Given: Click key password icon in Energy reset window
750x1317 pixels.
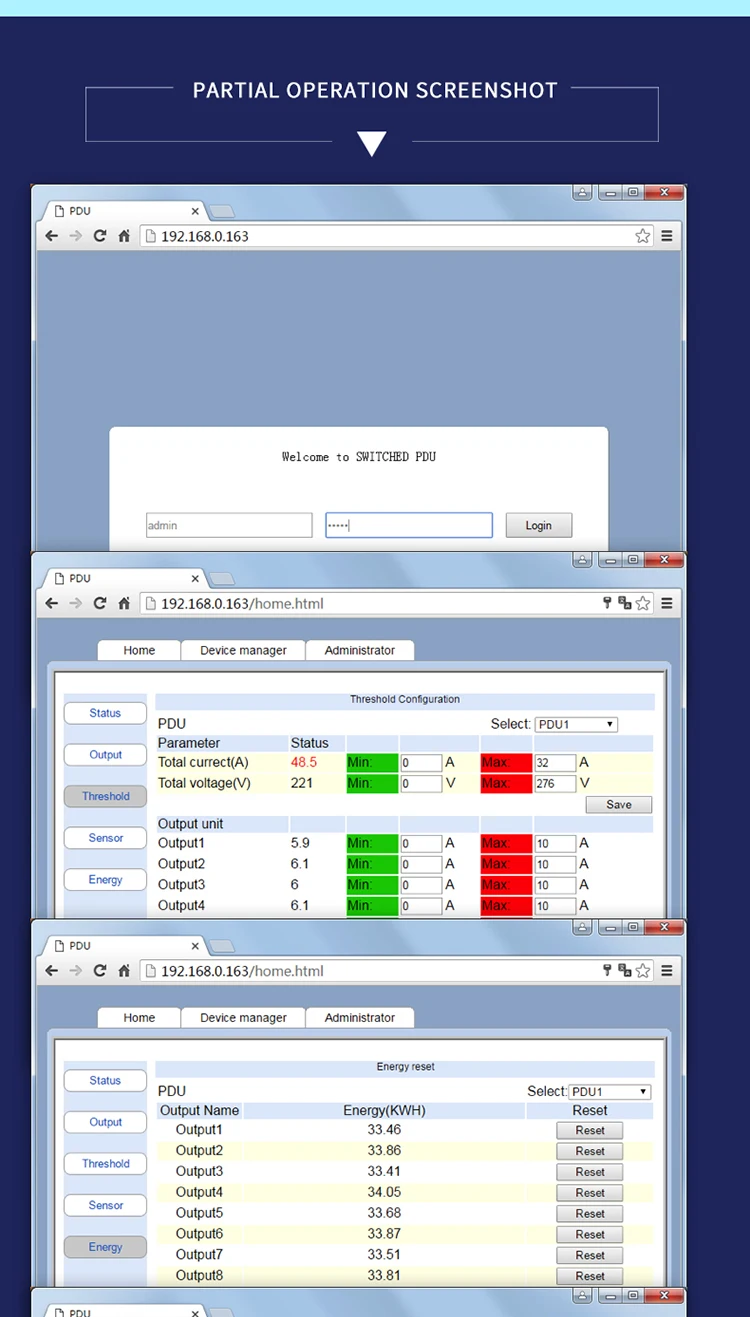Looking at the screenshot, I should tap(606, 971).
